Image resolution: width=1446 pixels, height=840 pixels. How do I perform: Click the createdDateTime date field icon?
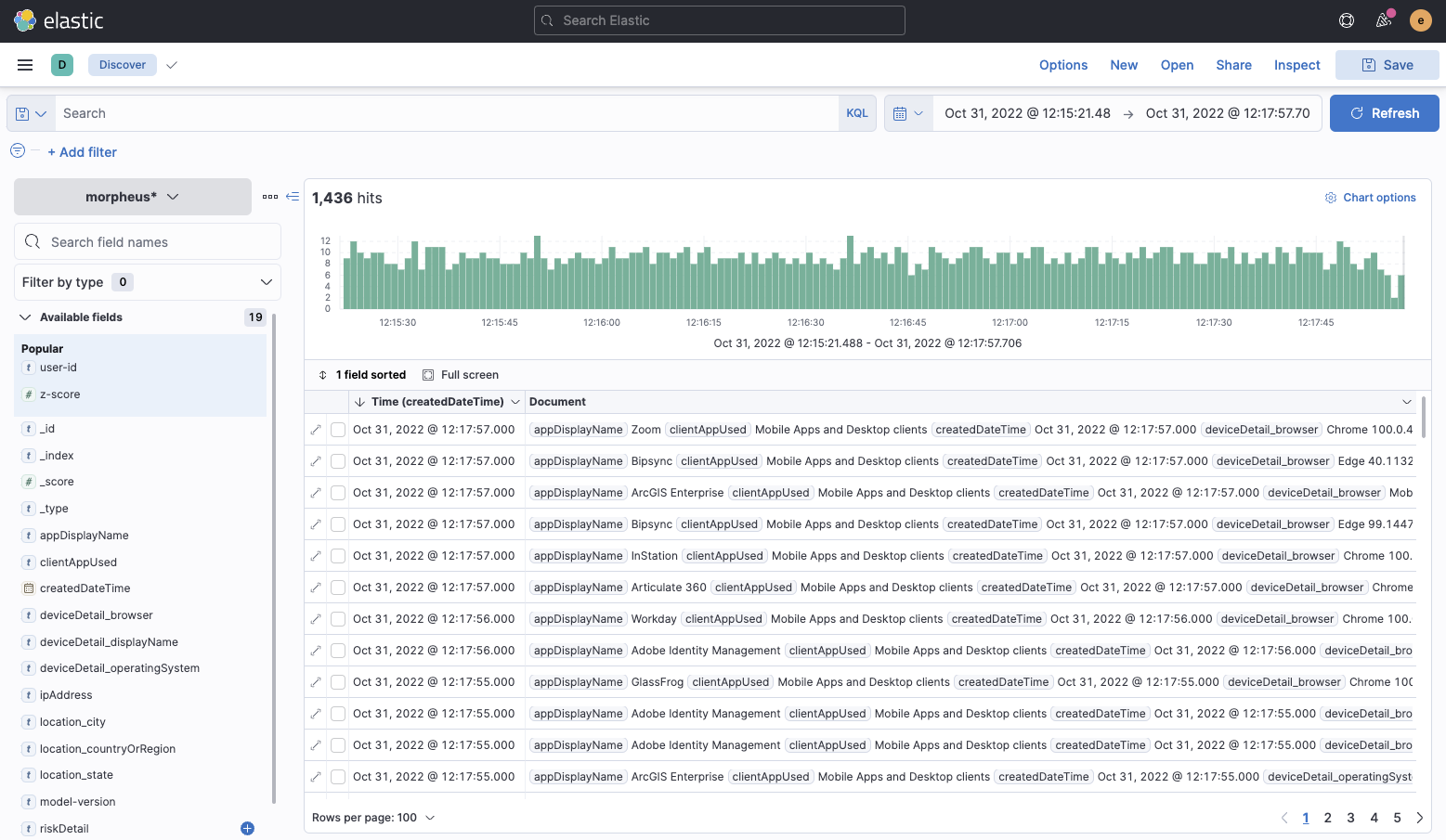click(29, 588)
